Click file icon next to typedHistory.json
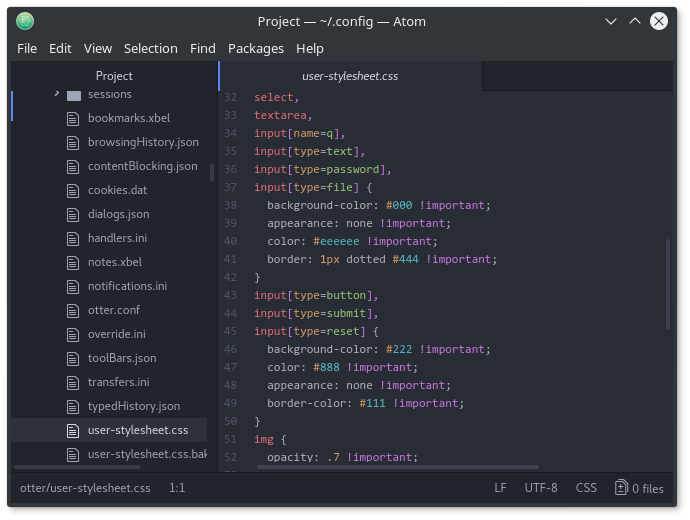The height and width of the screenshot is (520, 690). [73, 406]
